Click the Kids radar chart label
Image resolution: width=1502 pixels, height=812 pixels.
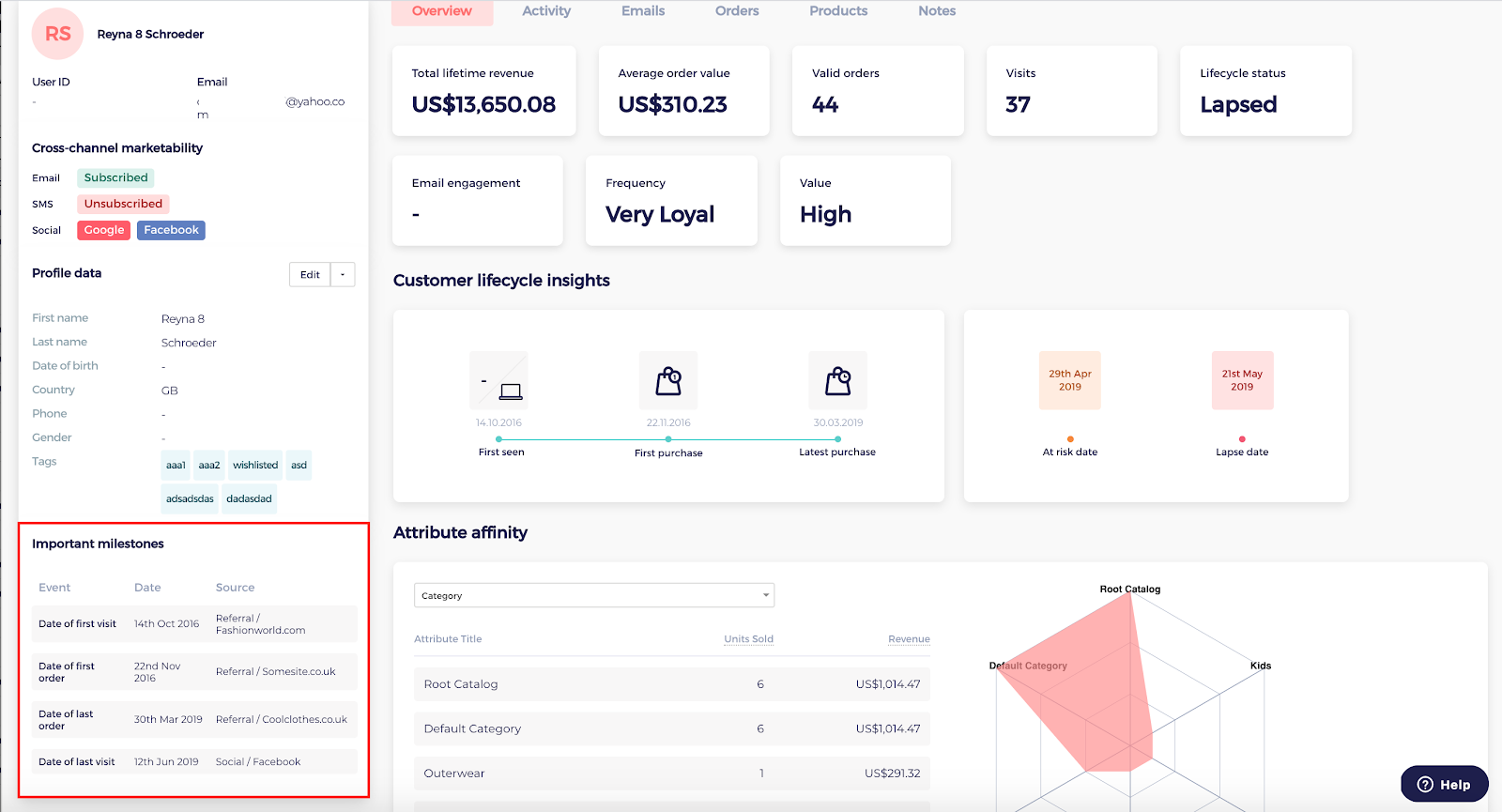point(1261,666)
